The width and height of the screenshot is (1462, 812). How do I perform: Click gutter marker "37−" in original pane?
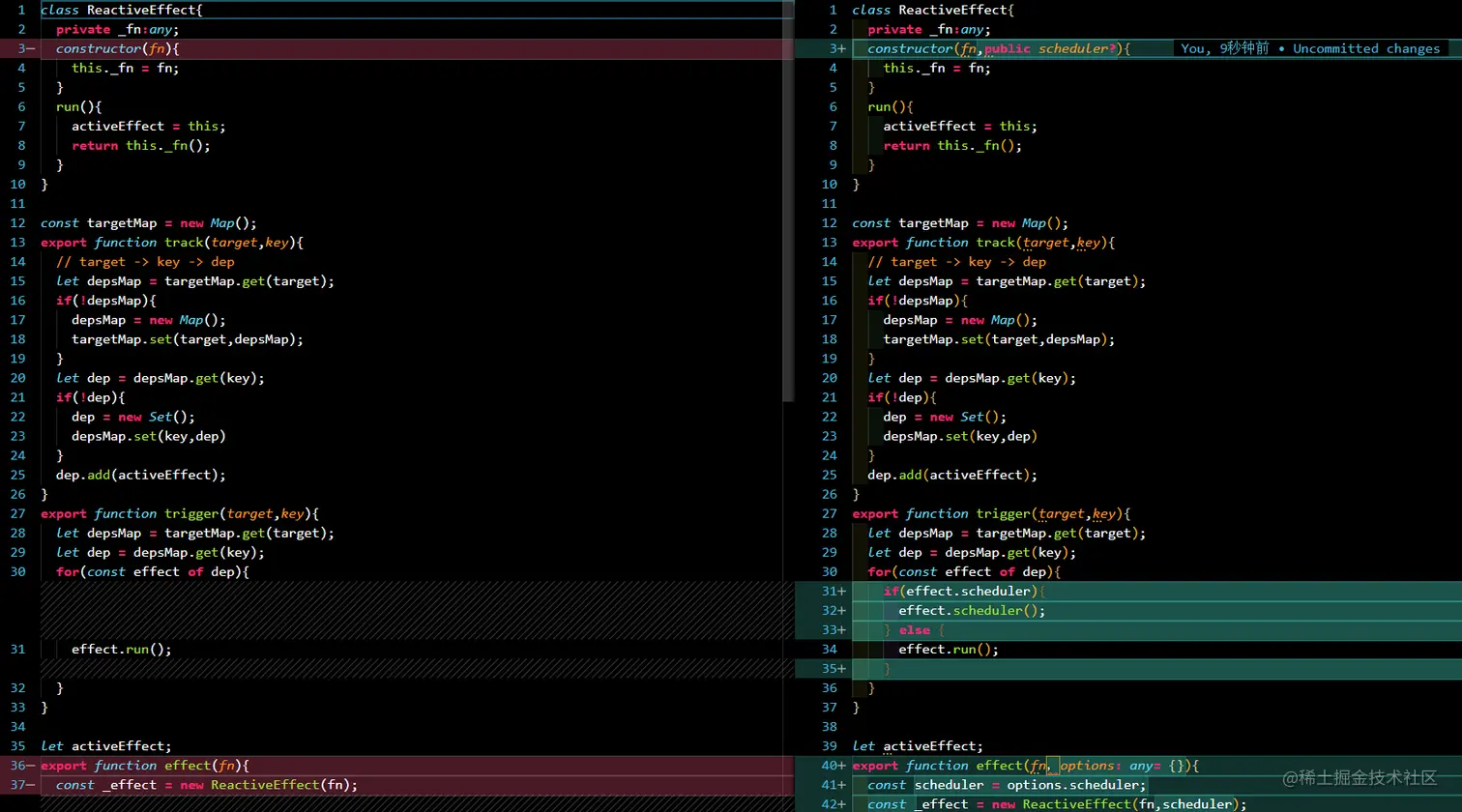22,784
